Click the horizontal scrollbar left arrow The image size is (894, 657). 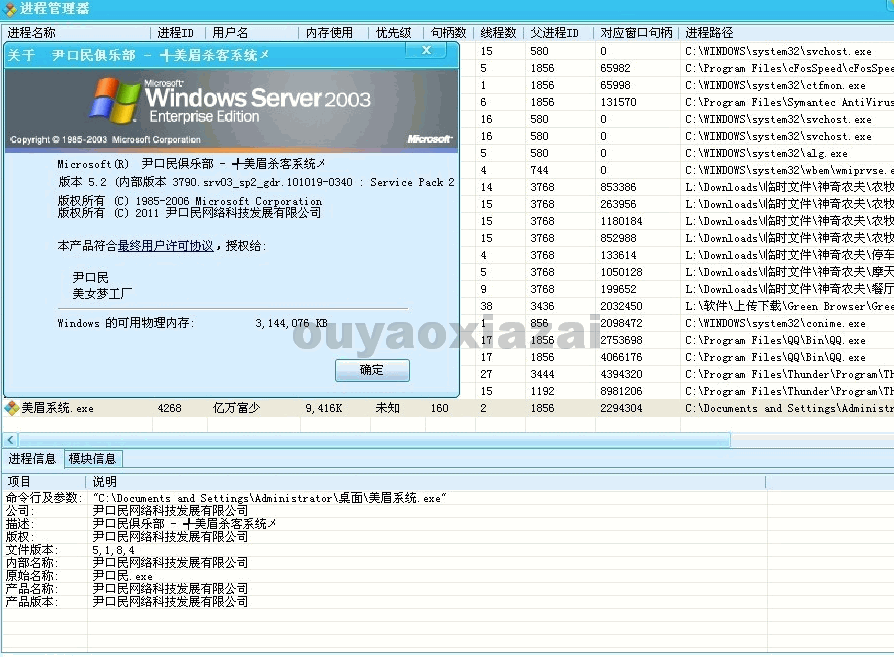pyautogui.click(x=11, y=440)
